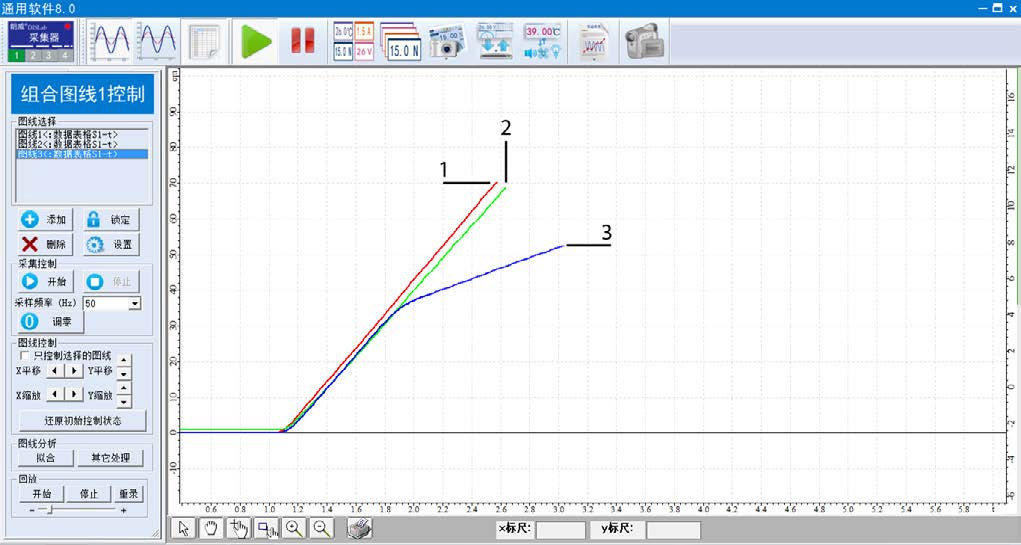Screen dimensions: 1021x545
Task: Select 图线2 in the curve list
Action: coord(67,143)
